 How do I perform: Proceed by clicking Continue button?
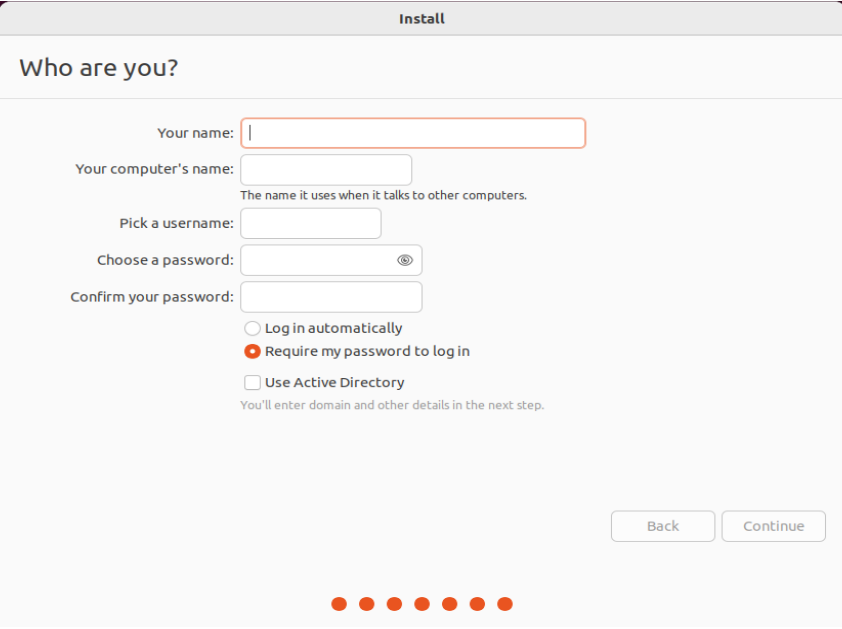[774, 526]
